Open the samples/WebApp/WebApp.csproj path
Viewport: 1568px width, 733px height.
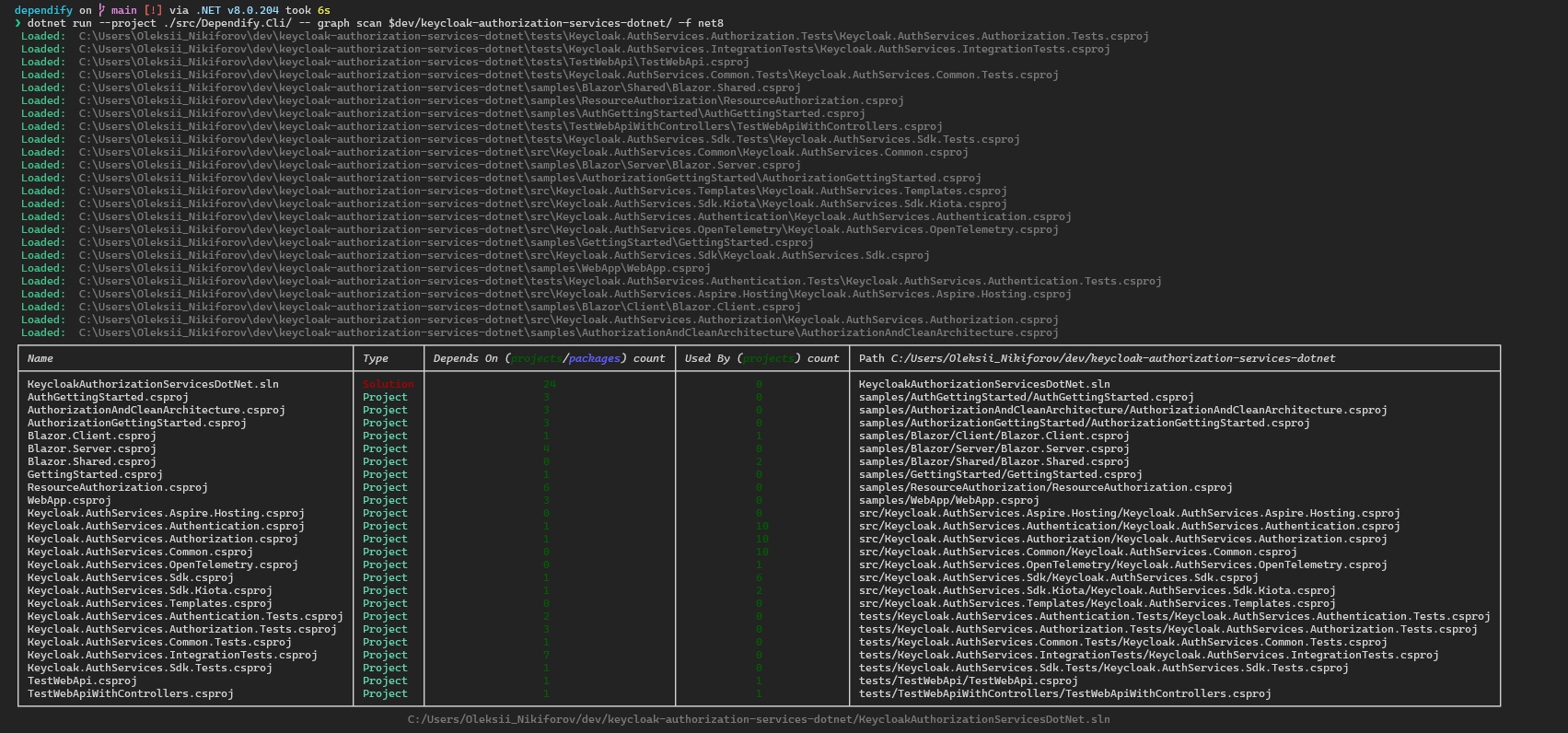coord(948,500)
